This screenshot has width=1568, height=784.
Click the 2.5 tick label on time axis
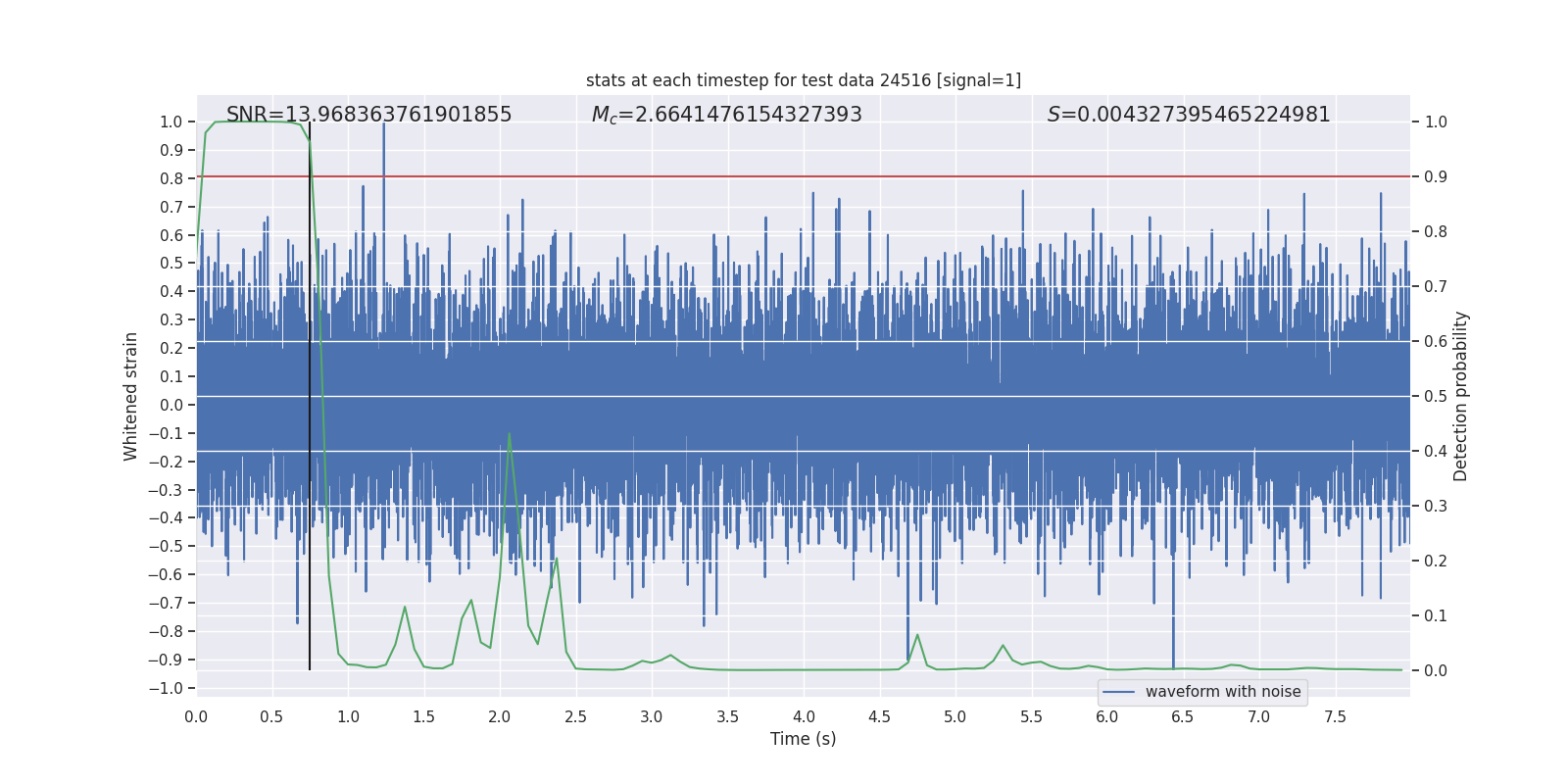point(575,716)
